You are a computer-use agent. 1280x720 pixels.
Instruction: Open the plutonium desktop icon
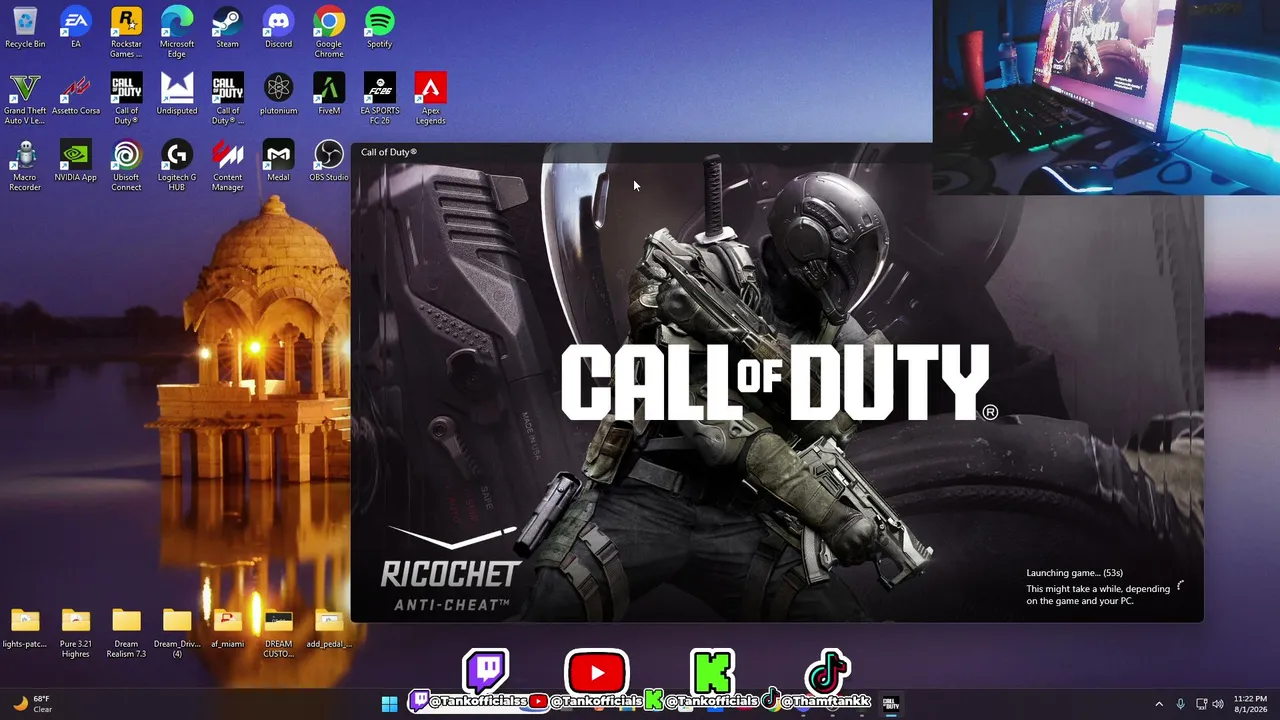[x=278, y=95]
